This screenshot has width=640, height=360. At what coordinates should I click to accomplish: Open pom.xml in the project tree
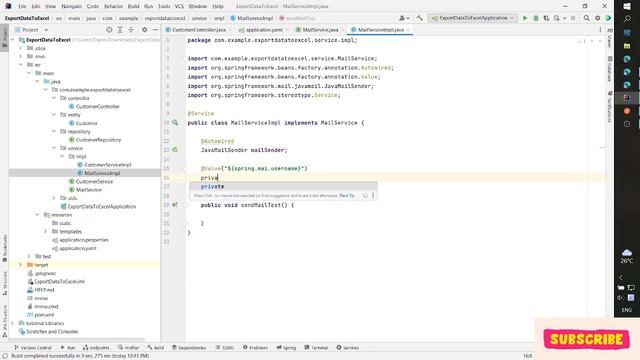coord(44,315)
